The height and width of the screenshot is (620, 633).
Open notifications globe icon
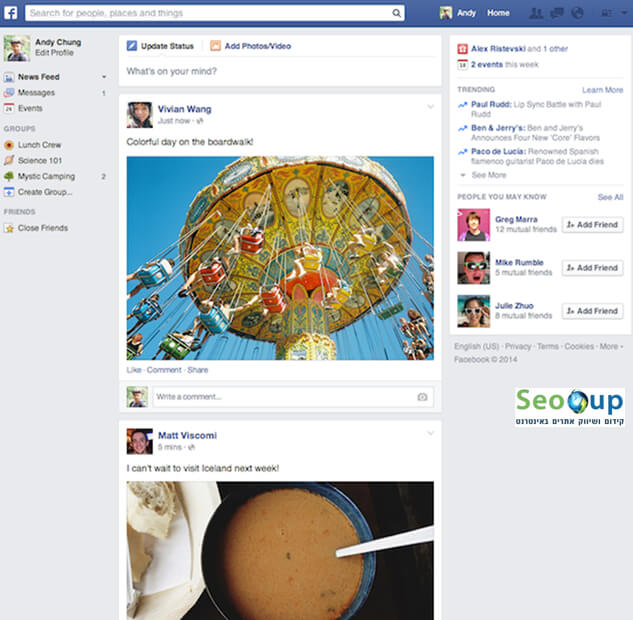point(578,13)
